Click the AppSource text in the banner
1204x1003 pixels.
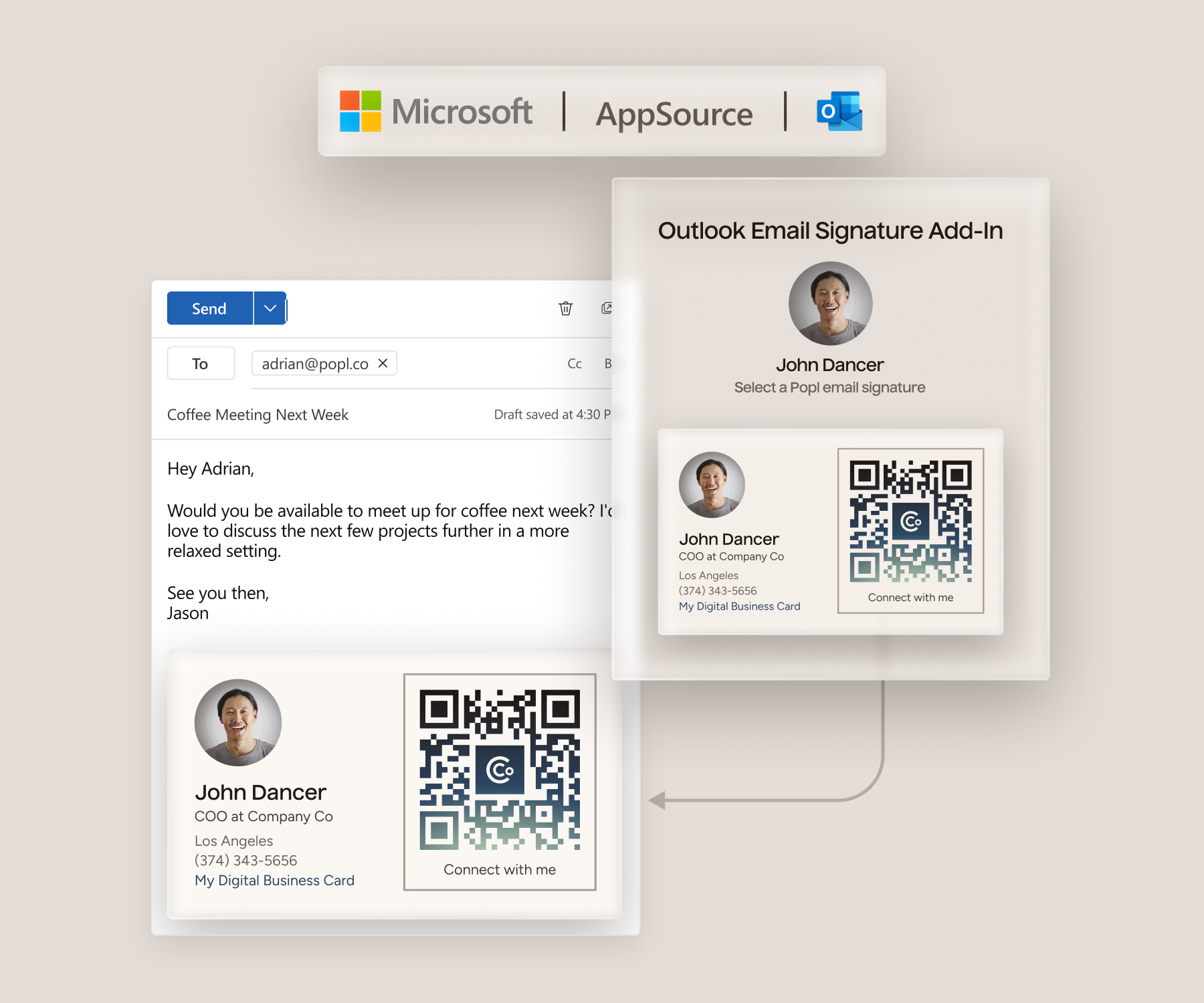tap(674, 114)
